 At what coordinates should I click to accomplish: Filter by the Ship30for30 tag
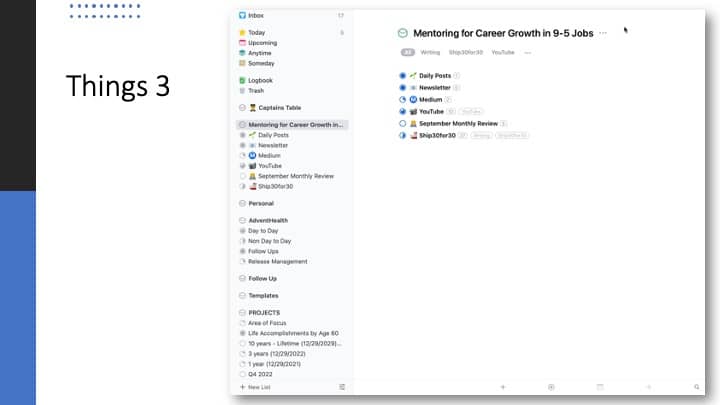click(x=466, y=52)
